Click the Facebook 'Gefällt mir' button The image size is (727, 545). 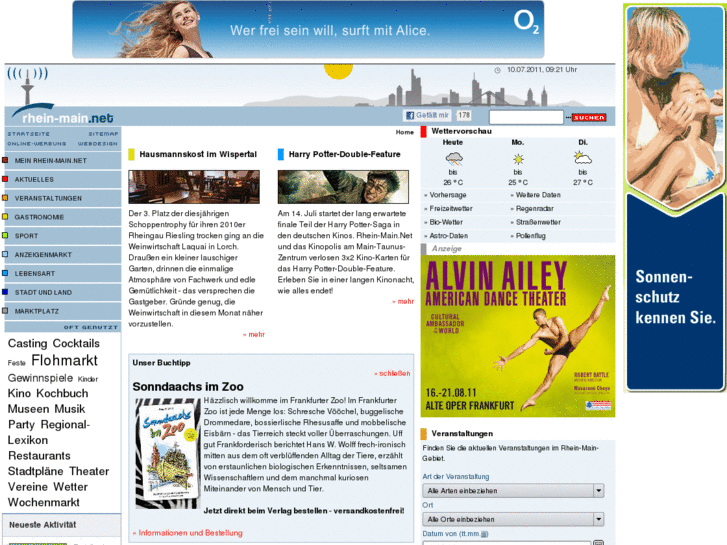(427, 115)
